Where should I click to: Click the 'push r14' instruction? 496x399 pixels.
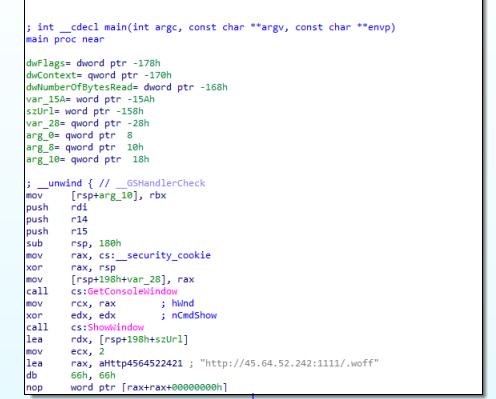pos(57,219)
